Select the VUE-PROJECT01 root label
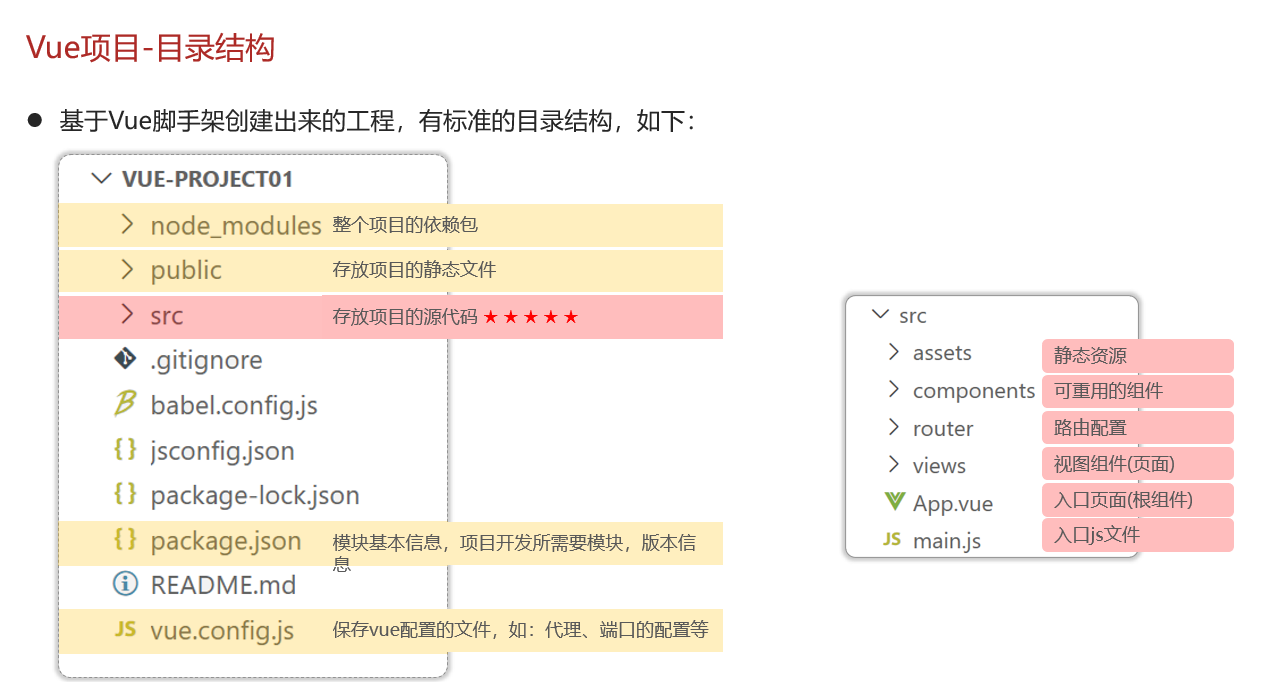The image size is (1288, 682). click(x=207, y=180)
